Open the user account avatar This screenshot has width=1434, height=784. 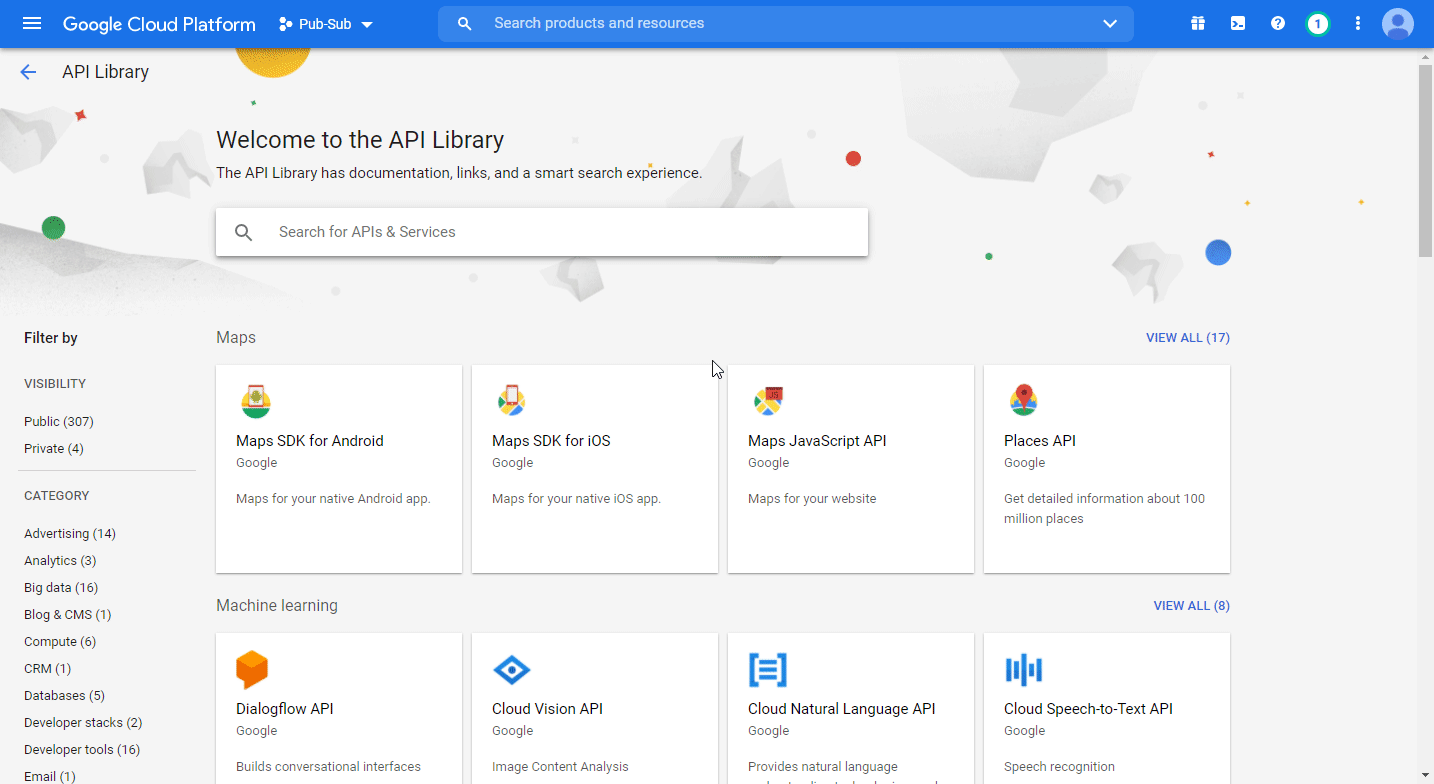tap(1398, 23)
